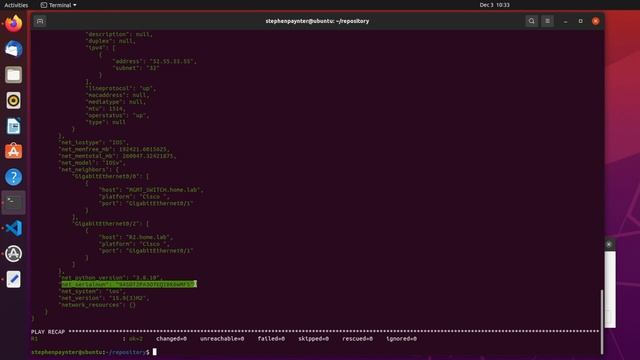Maximize the terminal window
640x360 pixels.
pos(580,21)
